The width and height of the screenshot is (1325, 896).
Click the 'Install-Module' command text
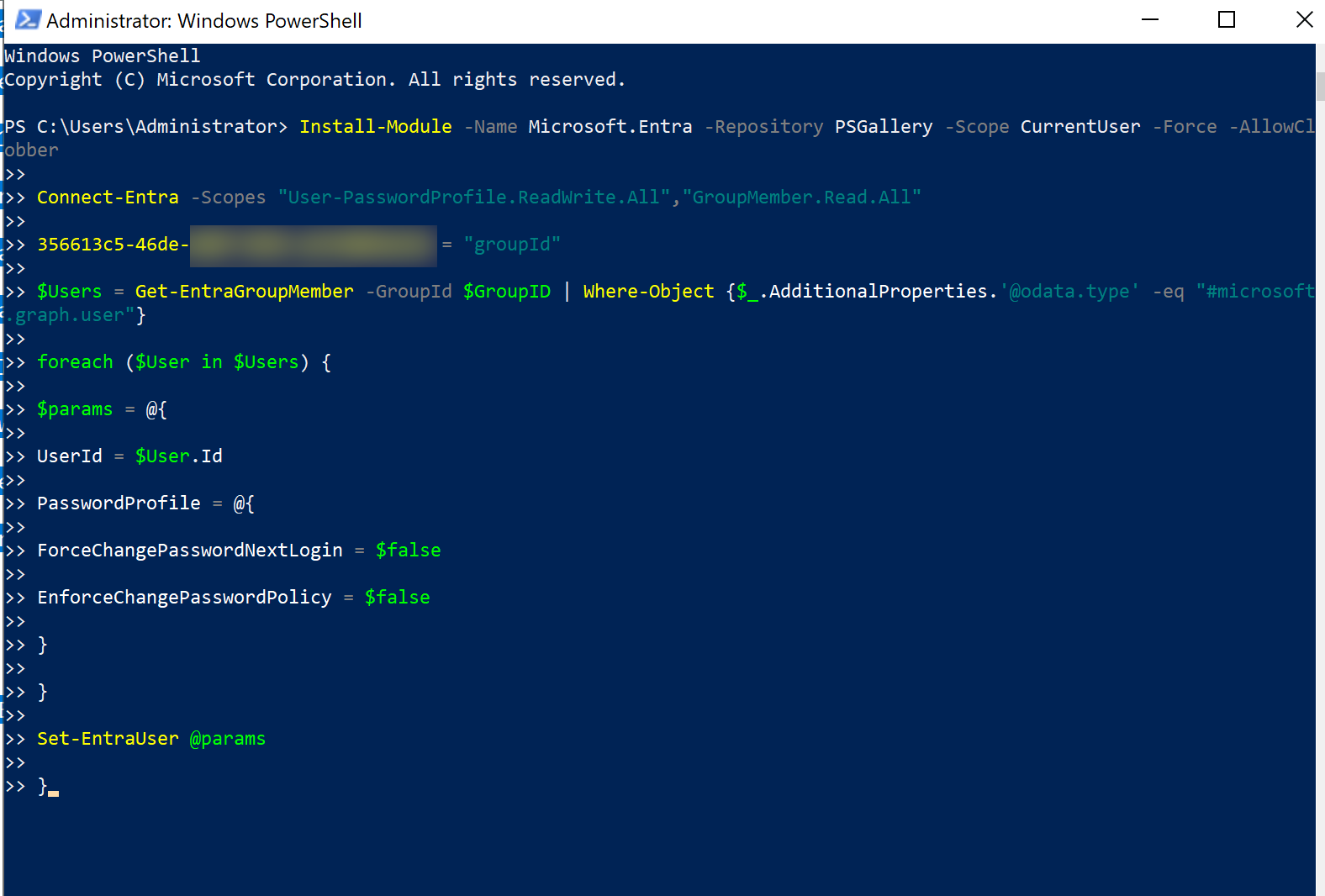coord(376,127)
